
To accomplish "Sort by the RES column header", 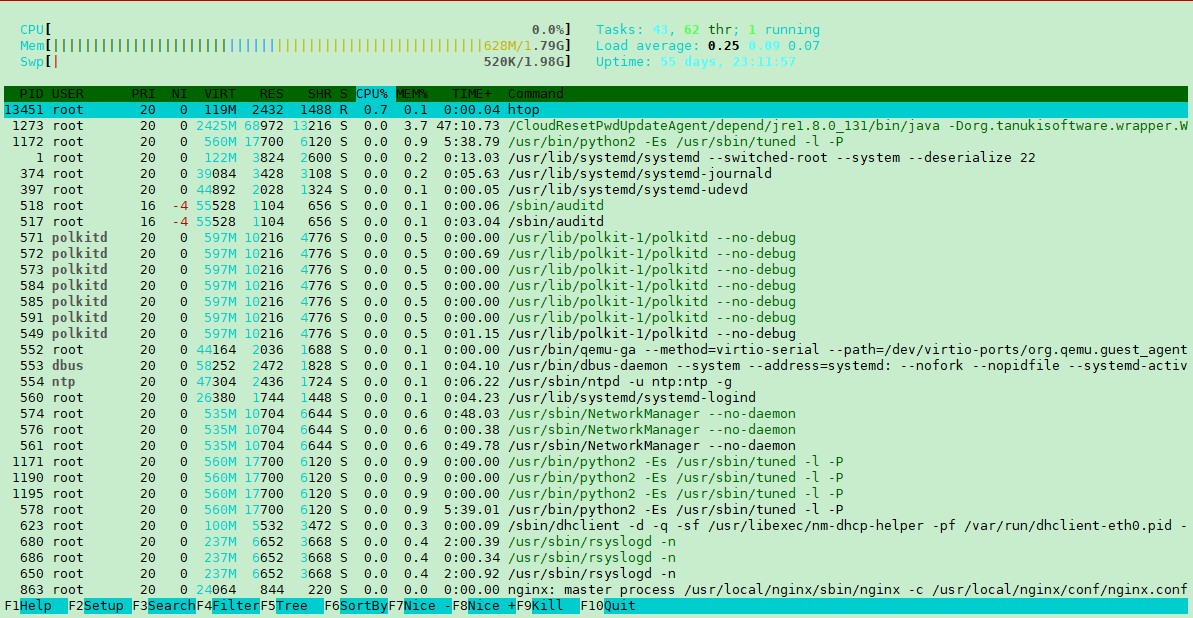I will pos(272,94).
